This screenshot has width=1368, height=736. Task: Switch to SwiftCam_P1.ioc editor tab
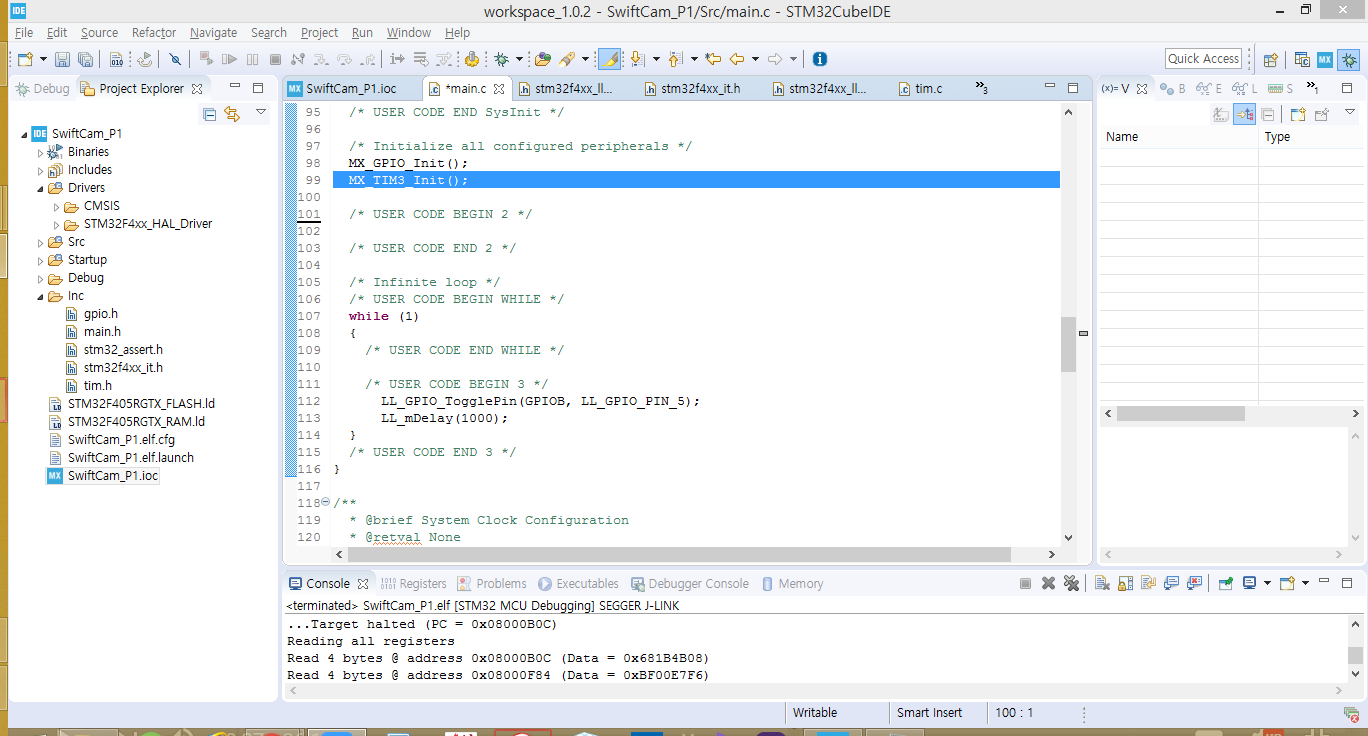[342, 89]
